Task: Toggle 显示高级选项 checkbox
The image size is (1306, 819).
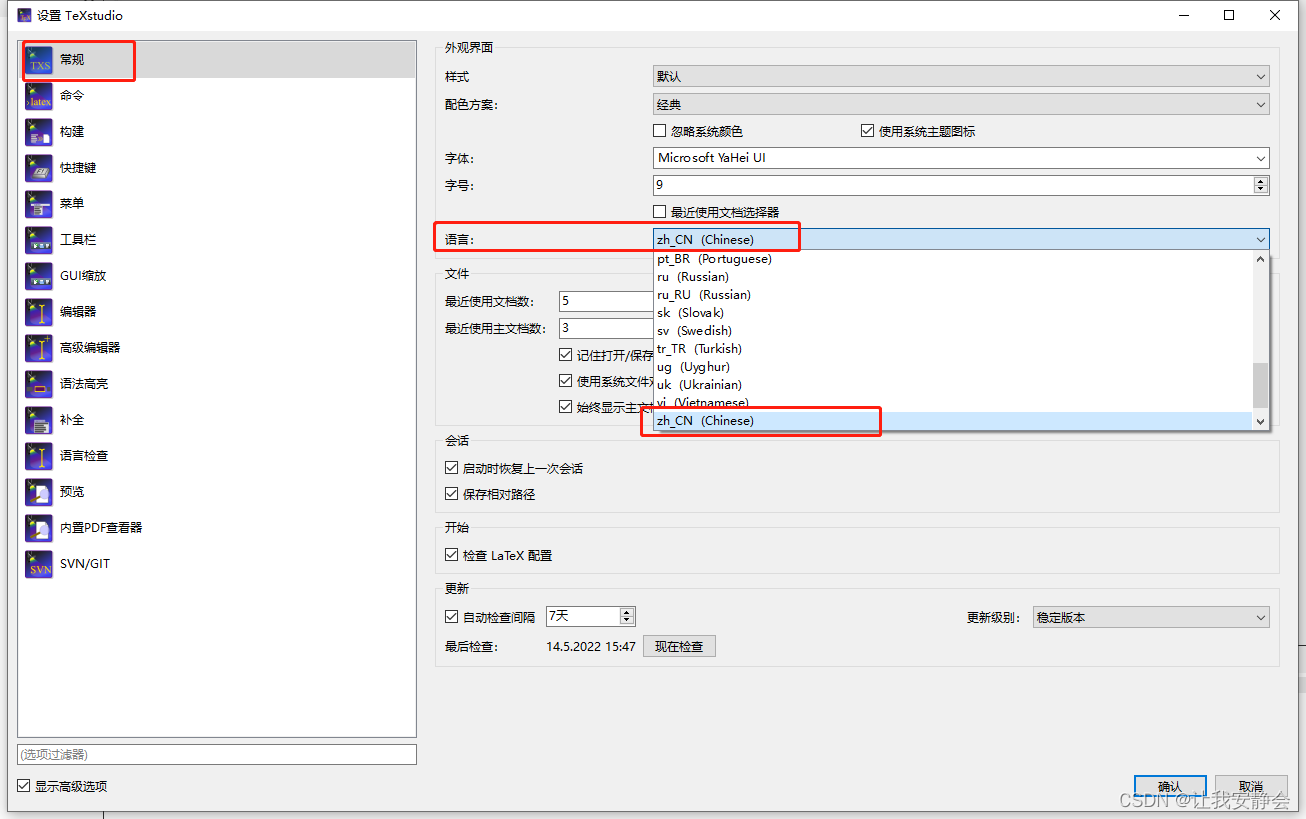Action: (x=24, y=786)
